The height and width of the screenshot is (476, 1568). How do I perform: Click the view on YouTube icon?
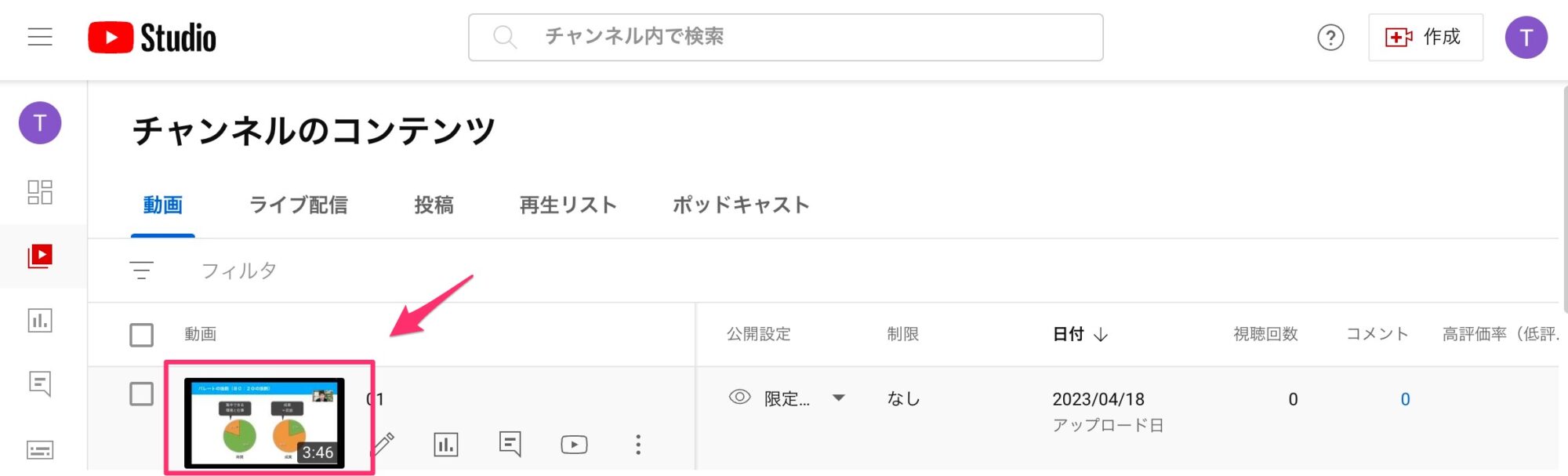coord(575,445)
